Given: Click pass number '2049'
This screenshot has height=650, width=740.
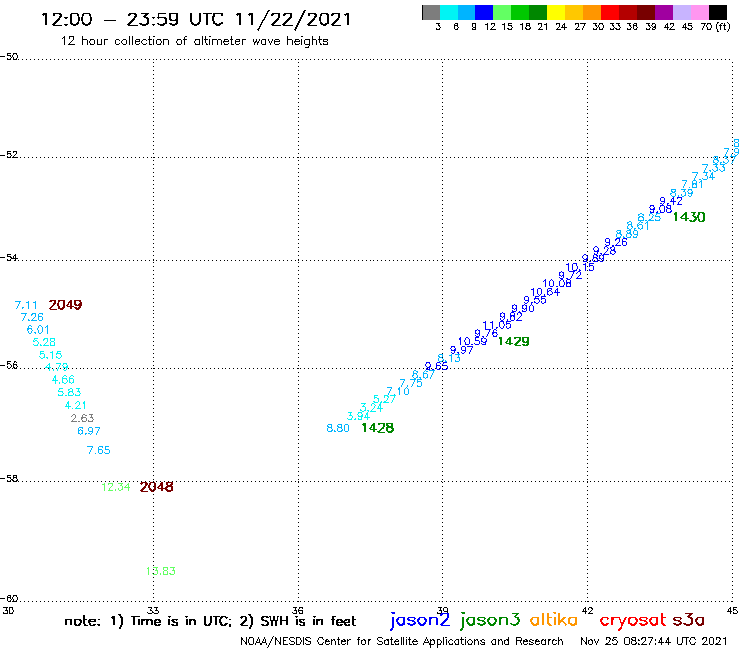Looking at the screenshot, I should click(65, 305).
